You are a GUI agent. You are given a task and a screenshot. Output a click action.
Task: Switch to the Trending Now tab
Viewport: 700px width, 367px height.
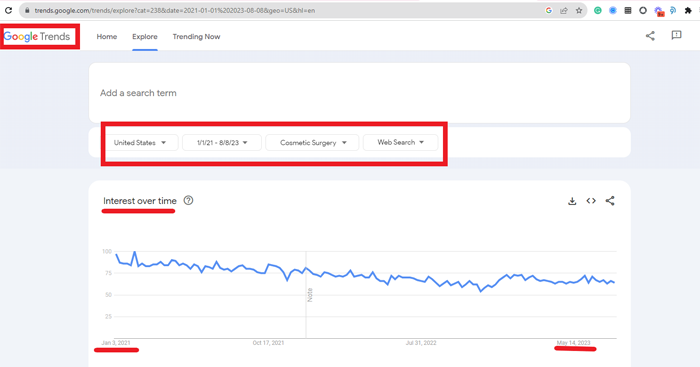196,37
